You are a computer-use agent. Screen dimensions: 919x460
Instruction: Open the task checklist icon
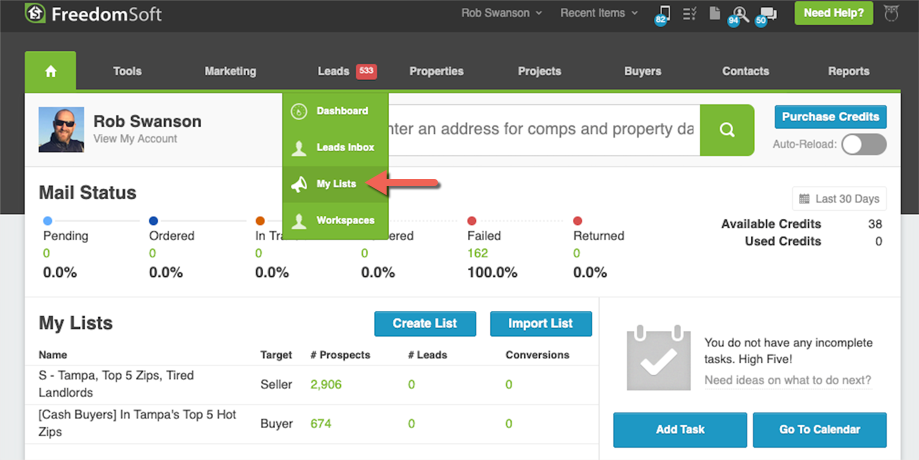pos(689,13)
